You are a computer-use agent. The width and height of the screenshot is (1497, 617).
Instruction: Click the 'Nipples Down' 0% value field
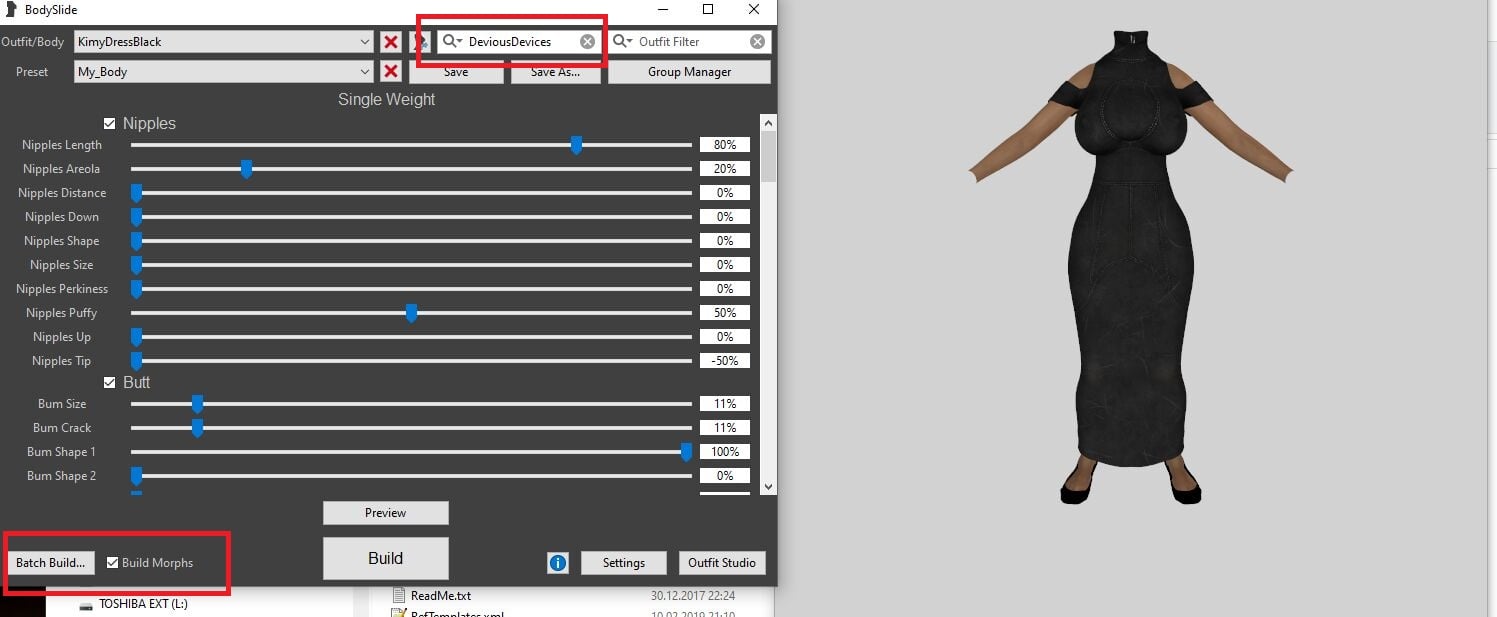725,217
